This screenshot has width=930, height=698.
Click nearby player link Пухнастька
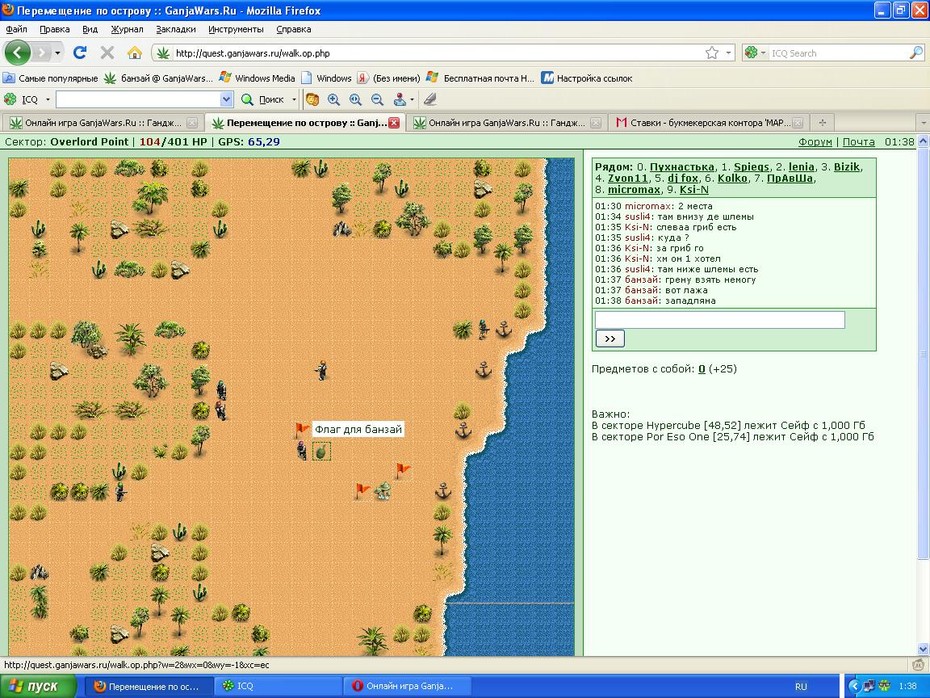coord(682,167)
